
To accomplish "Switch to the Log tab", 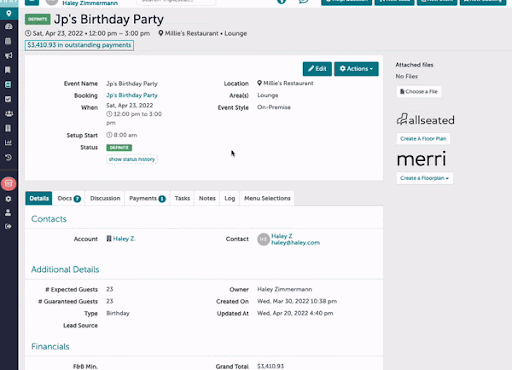I will 230,198.
